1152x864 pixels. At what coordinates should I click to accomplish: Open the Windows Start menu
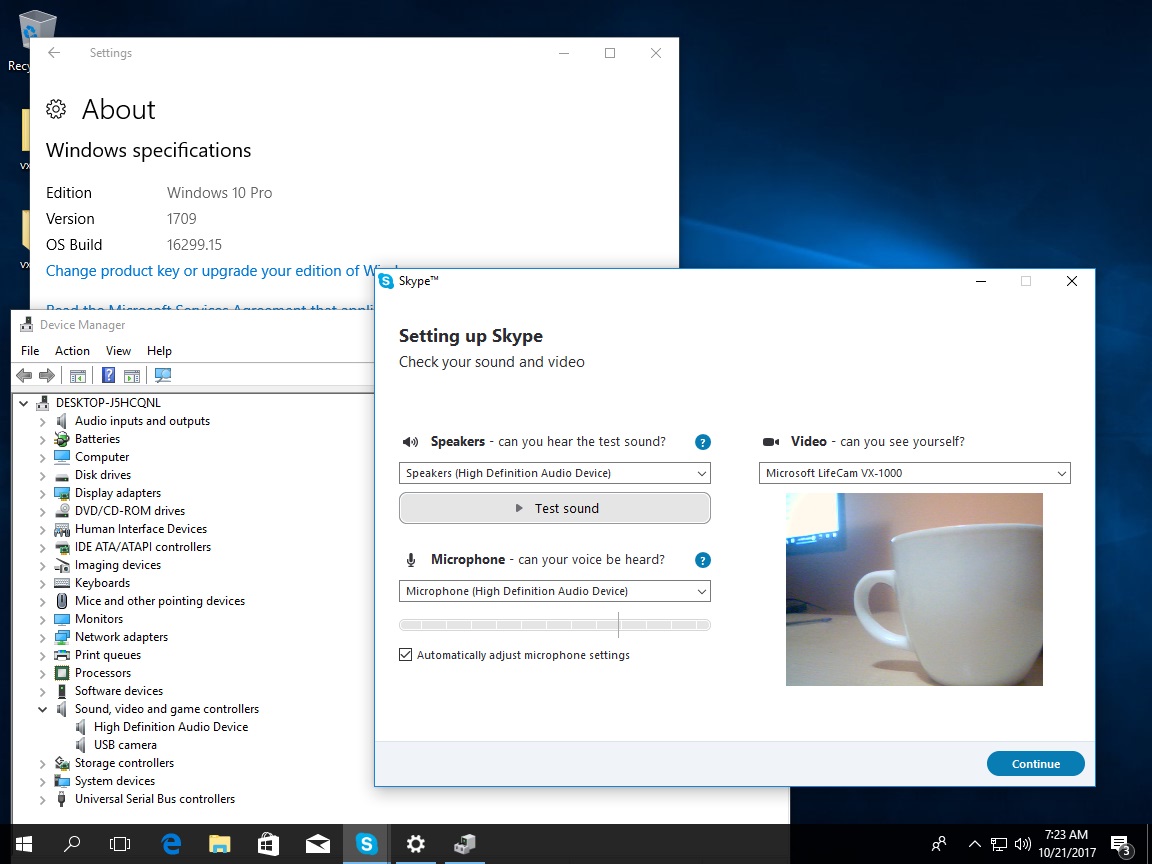[24, 844]
